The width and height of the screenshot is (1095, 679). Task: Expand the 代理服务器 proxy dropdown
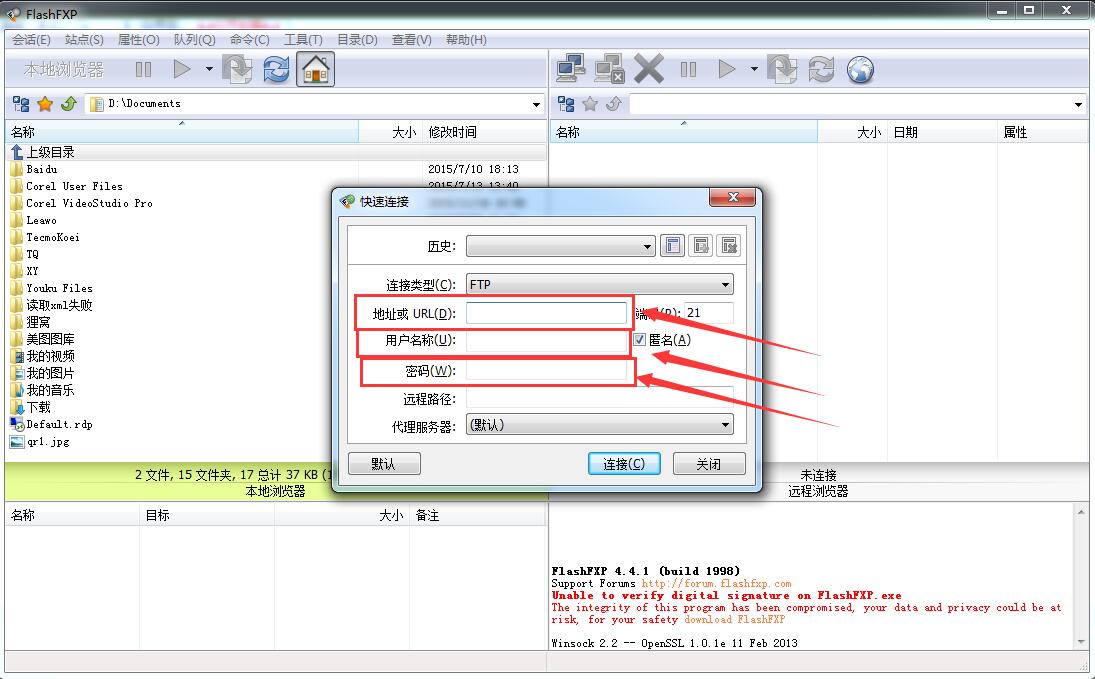[727, 424]
